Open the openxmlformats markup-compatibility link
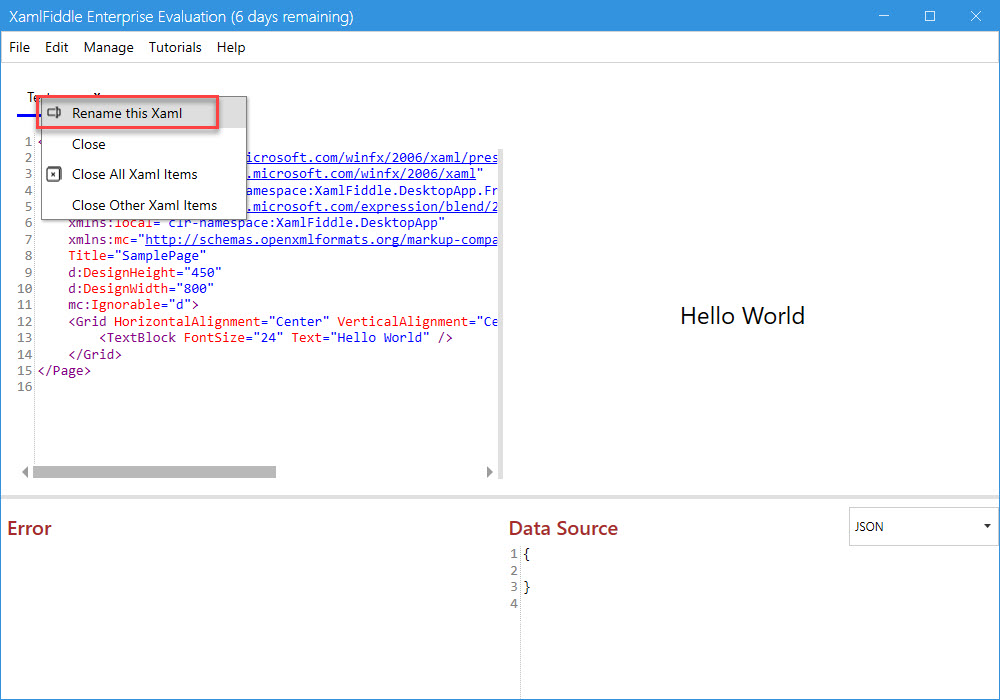1000x700 pixels. click(321, 240)
